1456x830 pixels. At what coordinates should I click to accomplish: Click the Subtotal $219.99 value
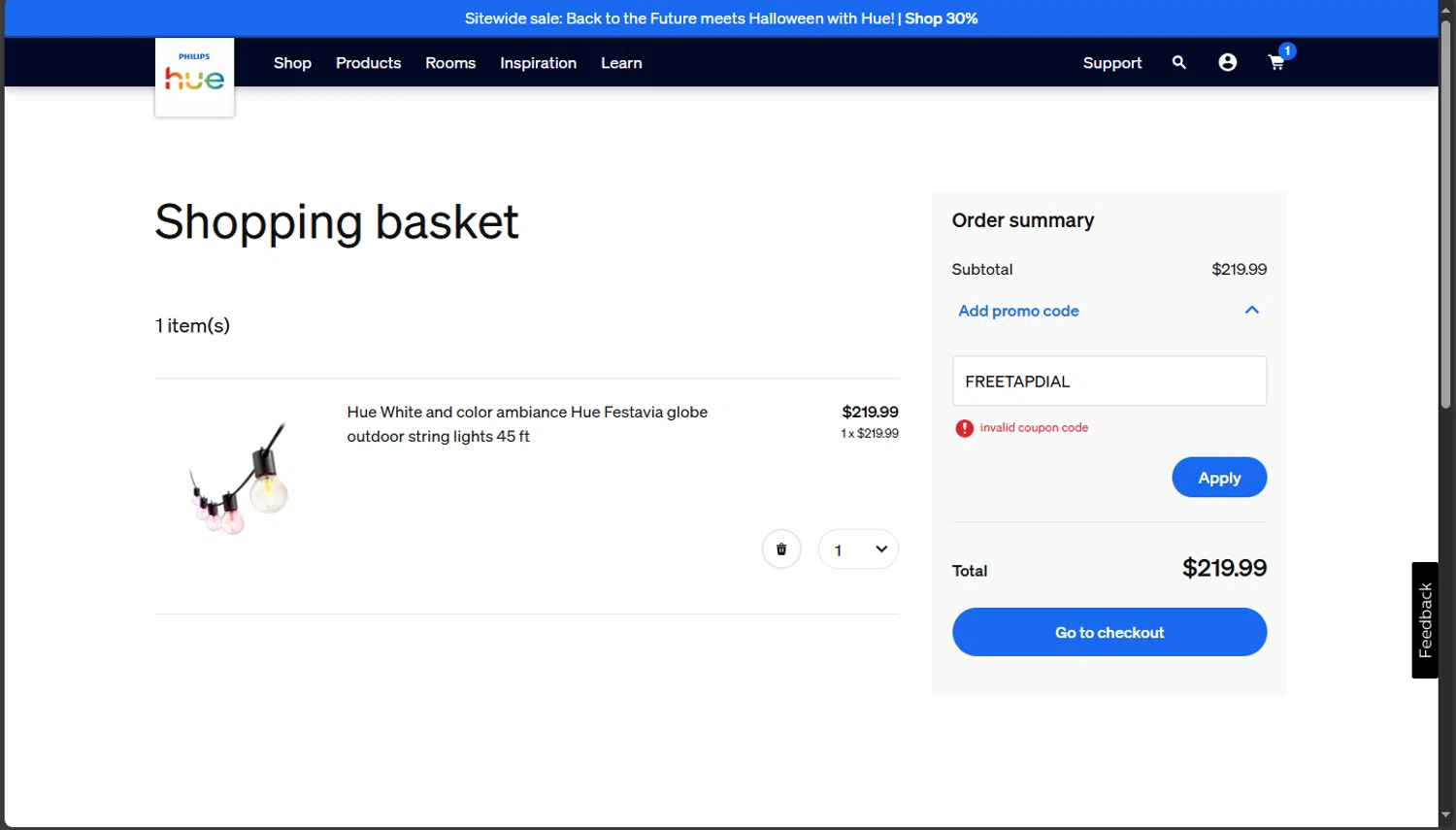point(1239,269)
